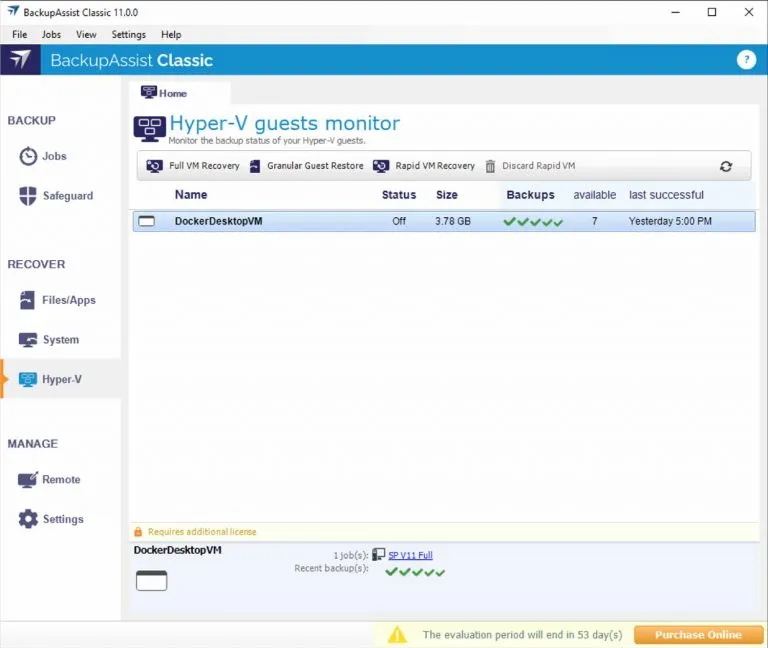Open the Safeguard shield icon

point(28,196)
